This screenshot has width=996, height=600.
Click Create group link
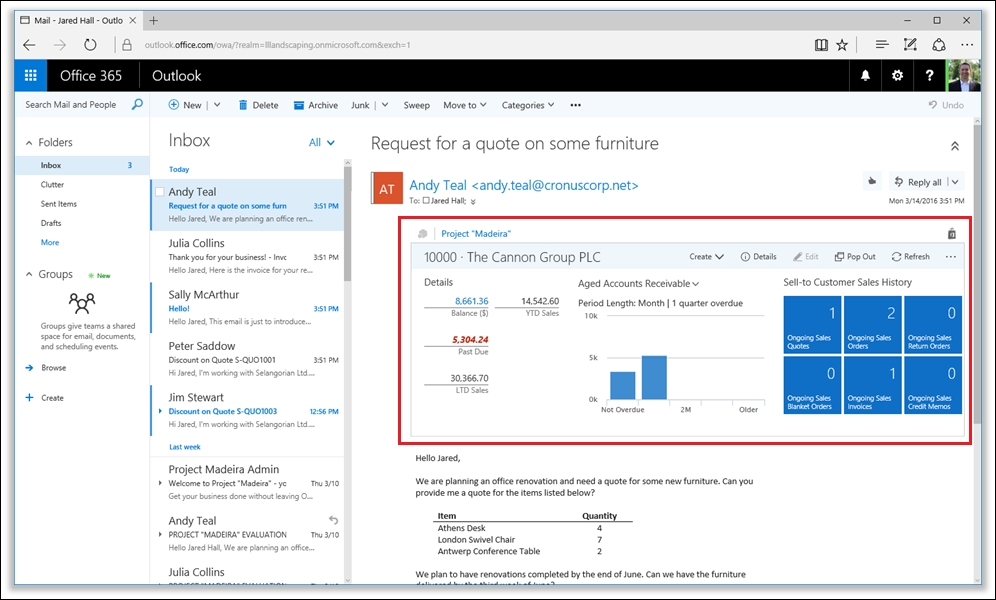(x=52, y=398)
